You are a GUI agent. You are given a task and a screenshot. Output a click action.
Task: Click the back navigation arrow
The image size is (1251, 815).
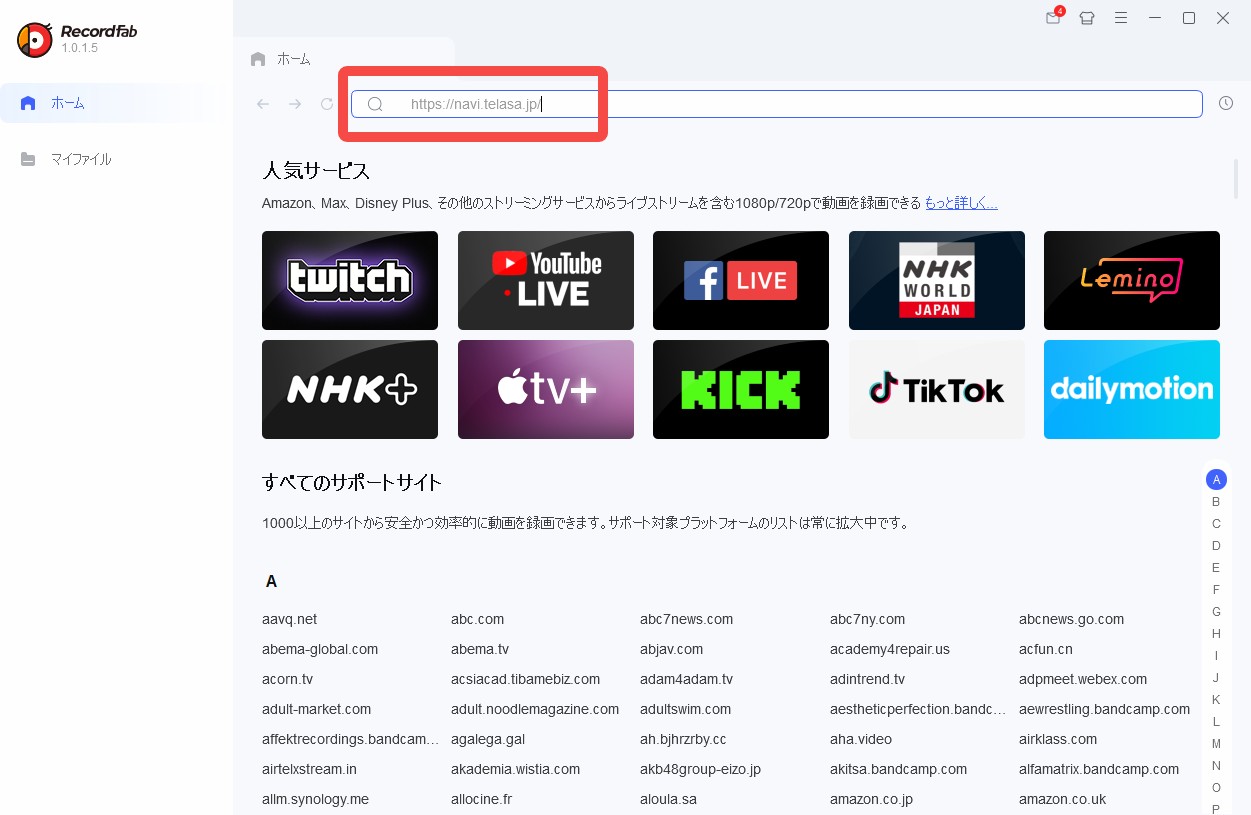263,104
